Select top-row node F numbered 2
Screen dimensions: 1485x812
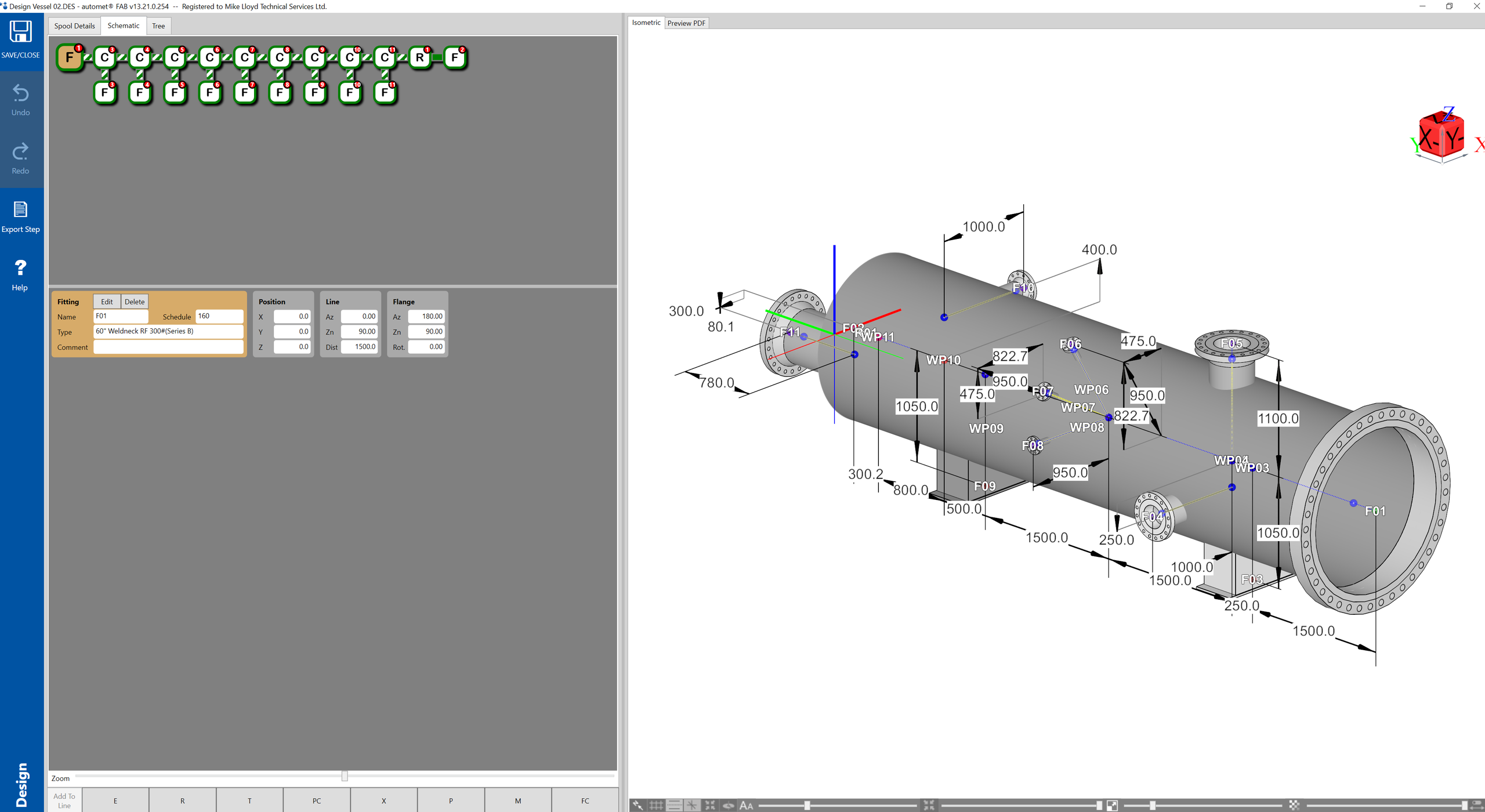(455, 57)
